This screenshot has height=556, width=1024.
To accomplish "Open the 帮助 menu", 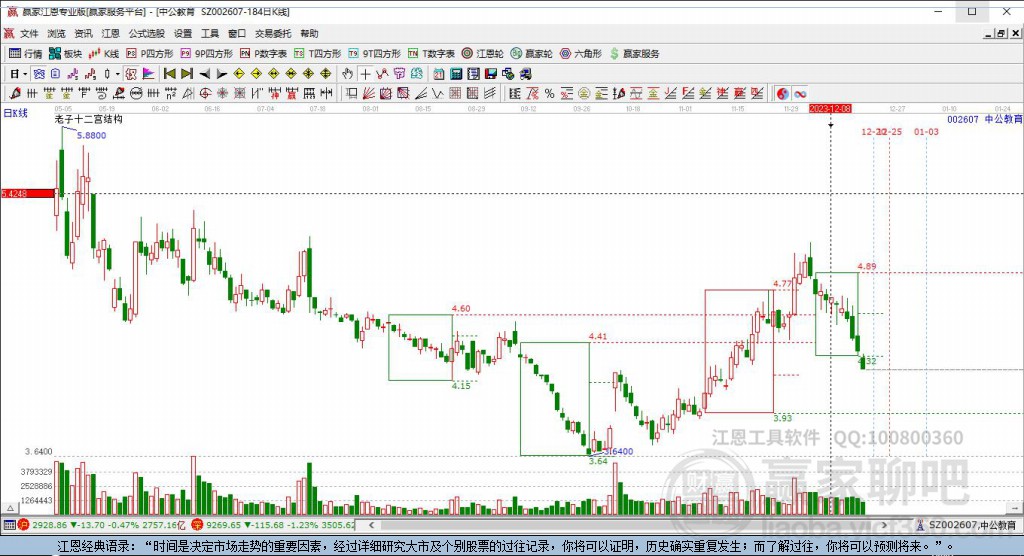I will 309,33.
